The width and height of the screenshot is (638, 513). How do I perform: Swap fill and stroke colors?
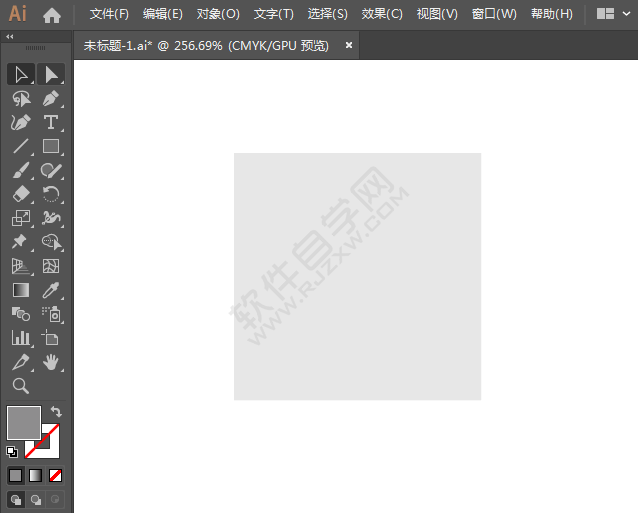click(56, 412)
